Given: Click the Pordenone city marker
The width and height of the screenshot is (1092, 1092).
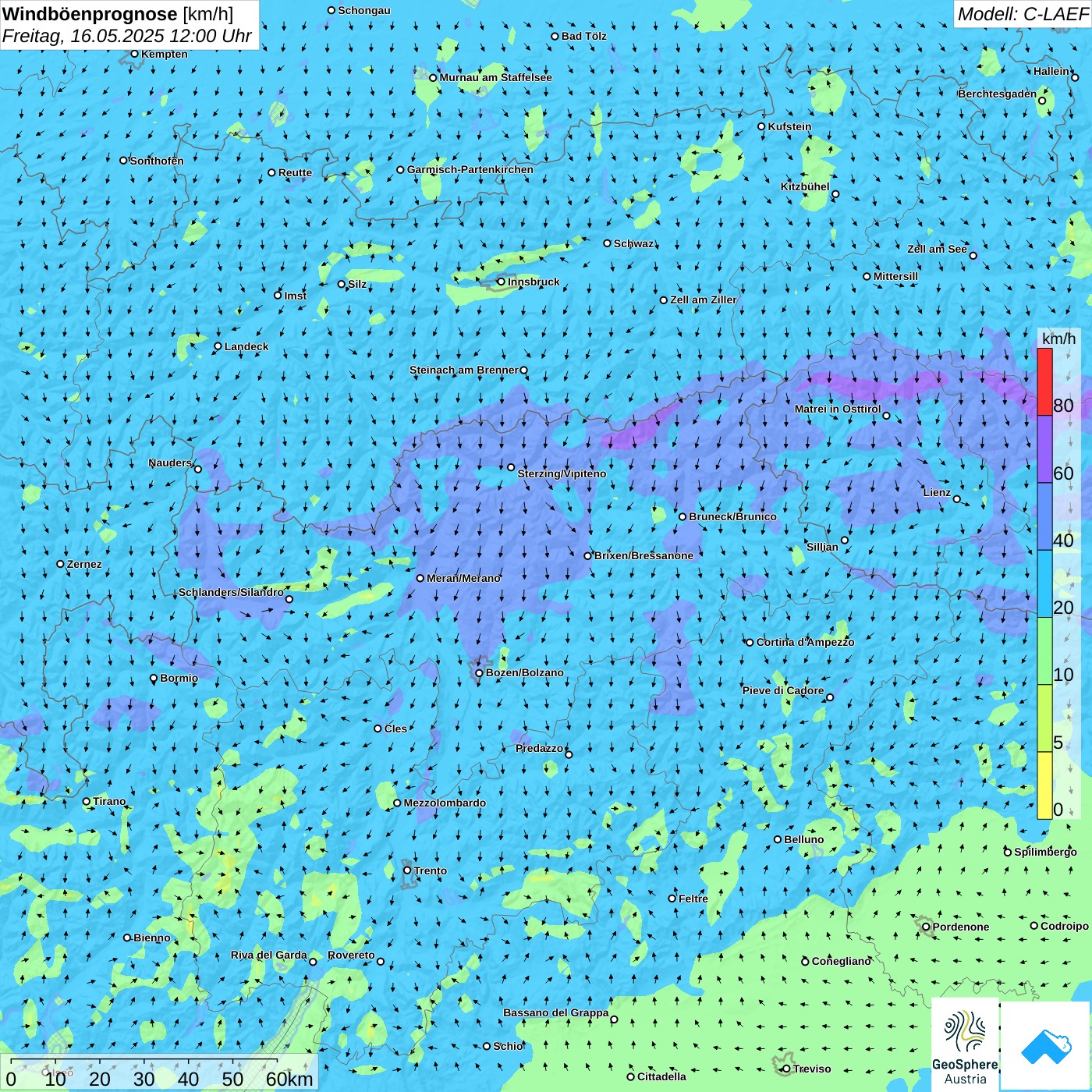Looking at the screenshot, I should coord(927,927).
